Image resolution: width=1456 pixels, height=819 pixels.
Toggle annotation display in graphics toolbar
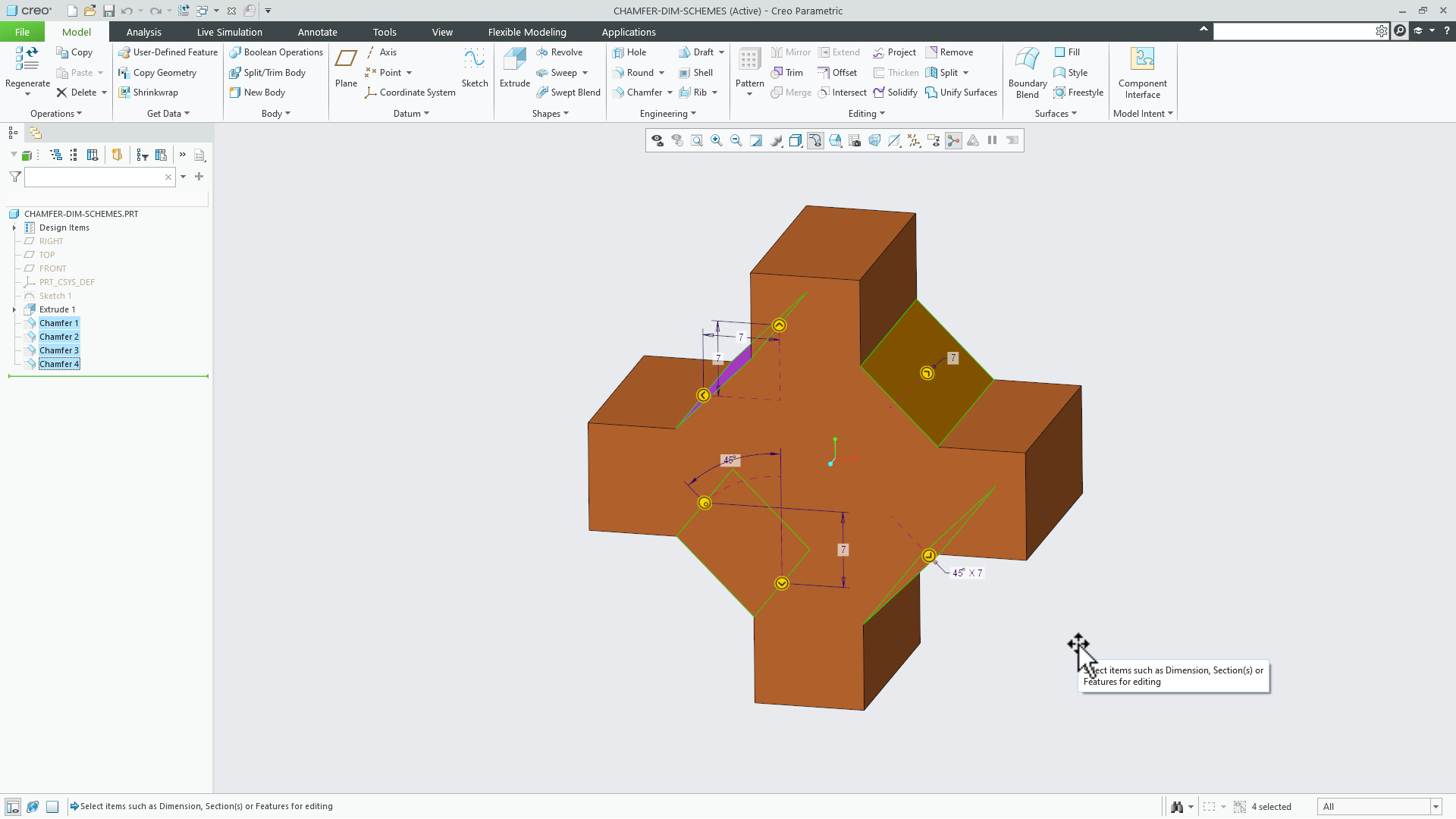[x=933, y=140]
